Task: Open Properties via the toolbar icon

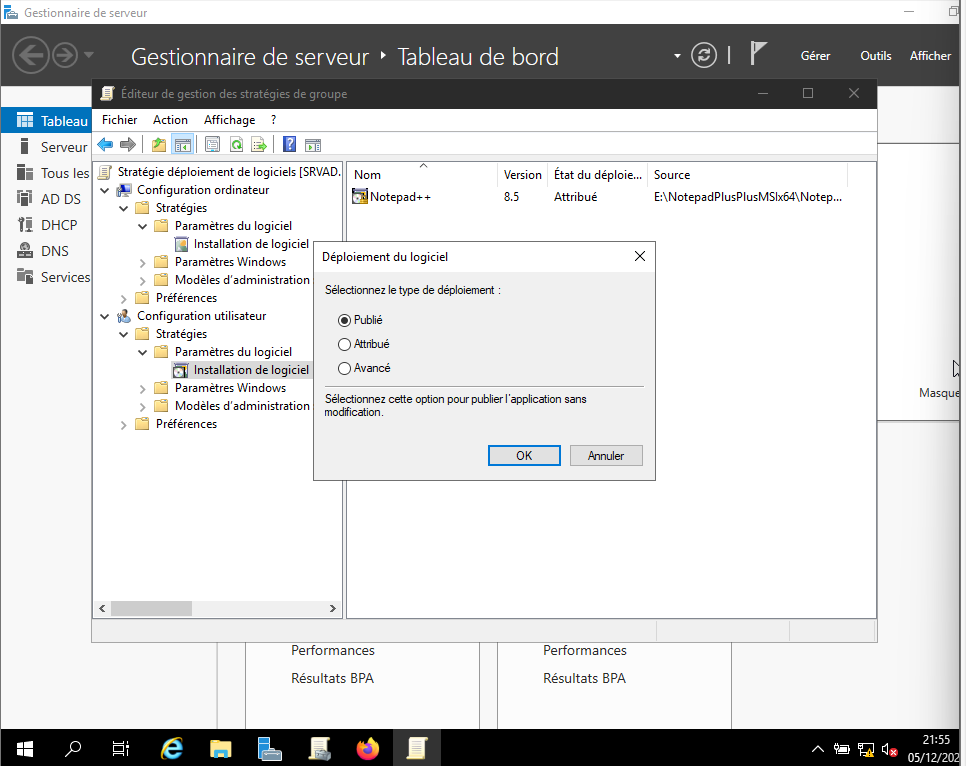Action: tap(213, 145)
